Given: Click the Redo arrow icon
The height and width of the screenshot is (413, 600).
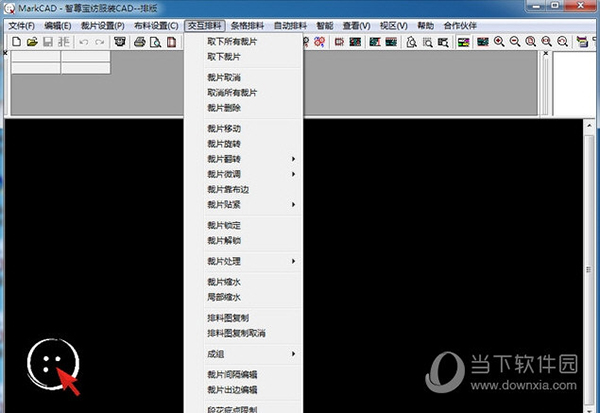Looking at the screenshot, I should [x=99, y=42].
